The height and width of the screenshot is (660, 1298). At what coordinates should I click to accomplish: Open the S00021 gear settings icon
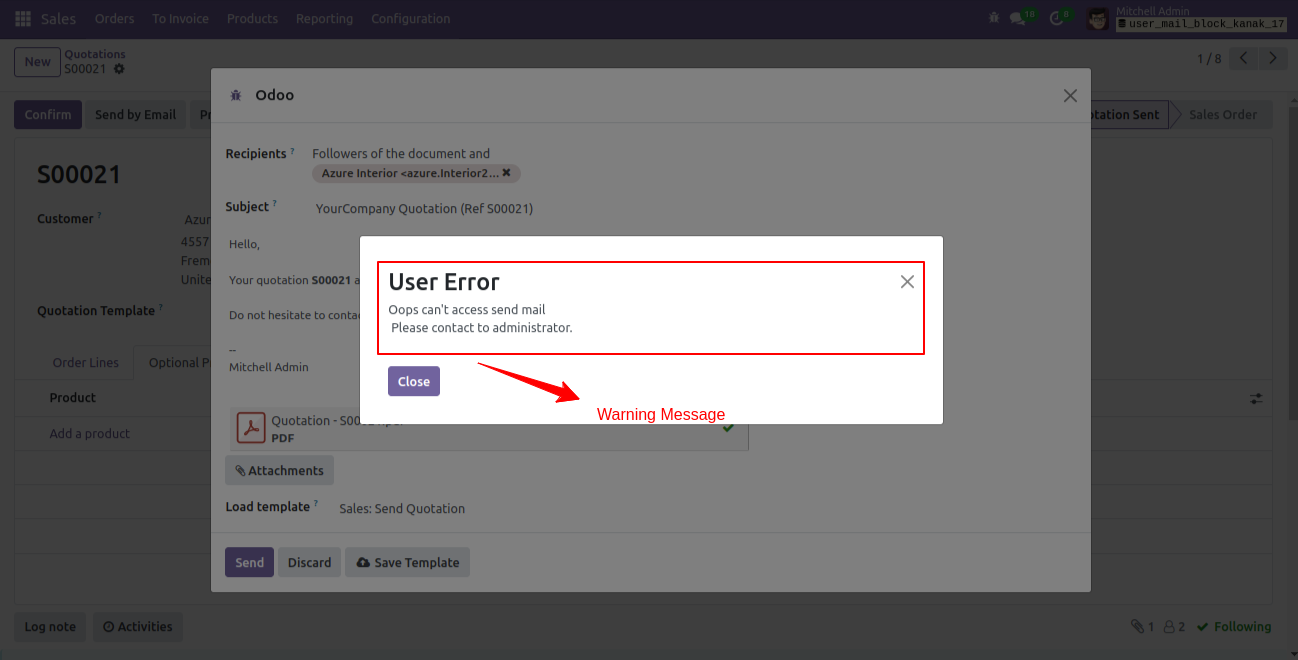[x=120, y=69]
